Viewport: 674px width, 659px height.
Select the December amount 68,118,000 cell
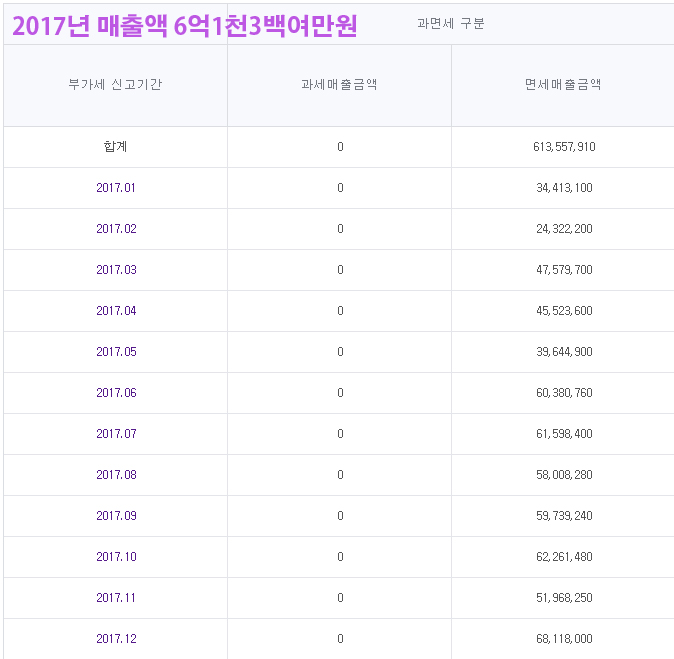(x=564, y=639)
